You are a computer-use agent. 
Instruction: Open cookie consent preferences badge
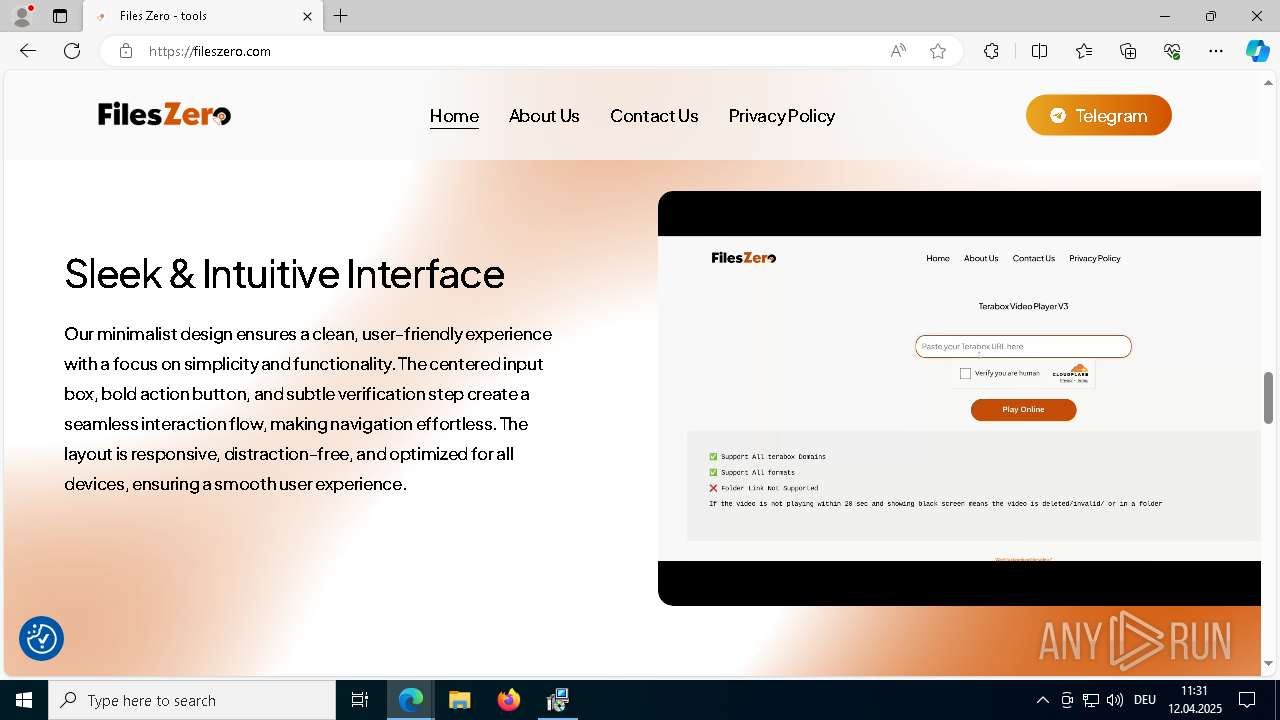[x=42, y=638]
